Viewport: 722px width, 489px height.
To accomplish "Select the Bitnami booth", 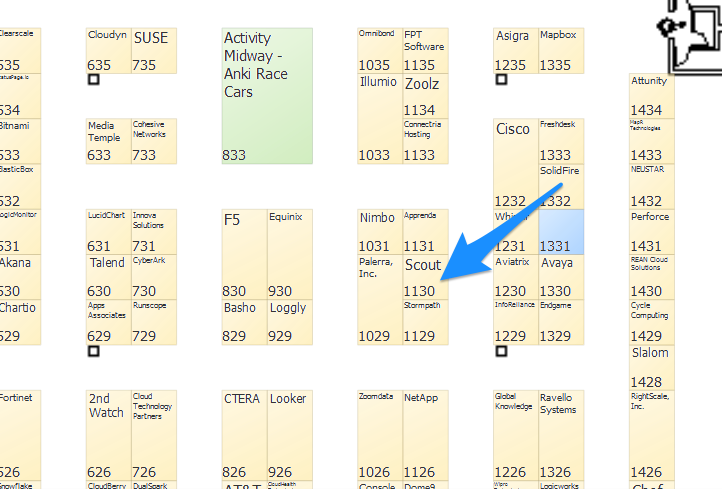I will (20, 141).
